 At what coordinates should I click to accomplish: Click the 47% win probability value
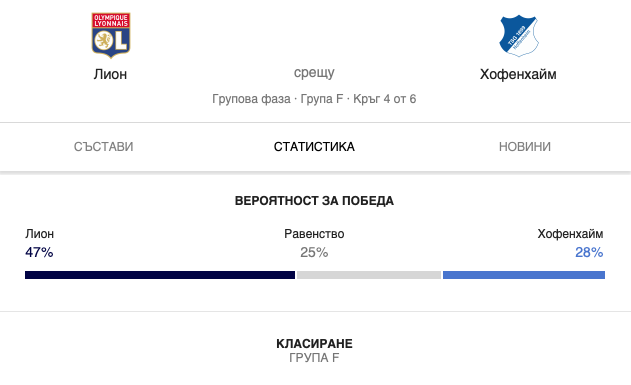39,252
